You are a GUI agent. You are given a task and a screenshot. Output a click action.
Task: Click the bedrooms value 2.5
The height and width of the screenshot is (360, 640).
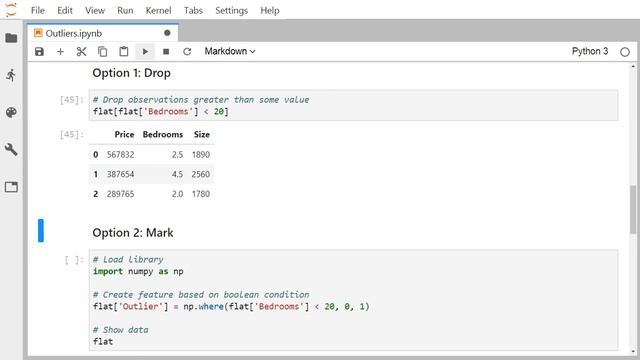tap(177, 154)
